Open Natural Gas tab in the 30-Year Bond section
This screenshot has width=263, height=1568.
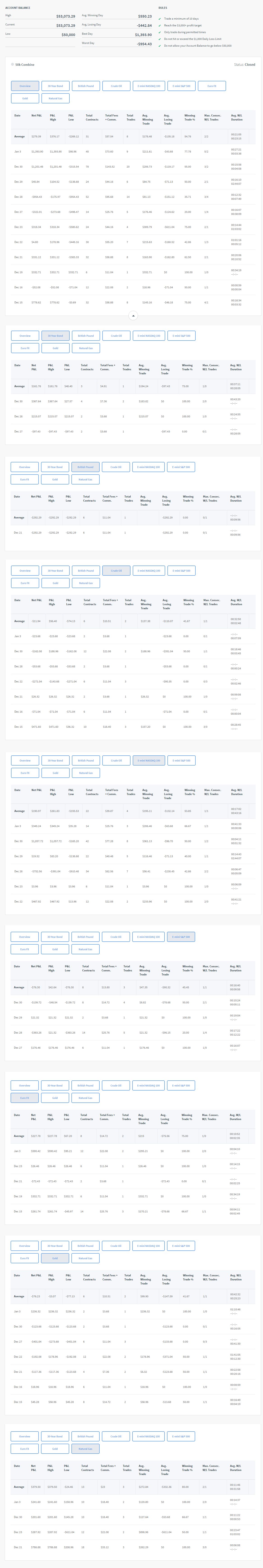tap(86, 348)
